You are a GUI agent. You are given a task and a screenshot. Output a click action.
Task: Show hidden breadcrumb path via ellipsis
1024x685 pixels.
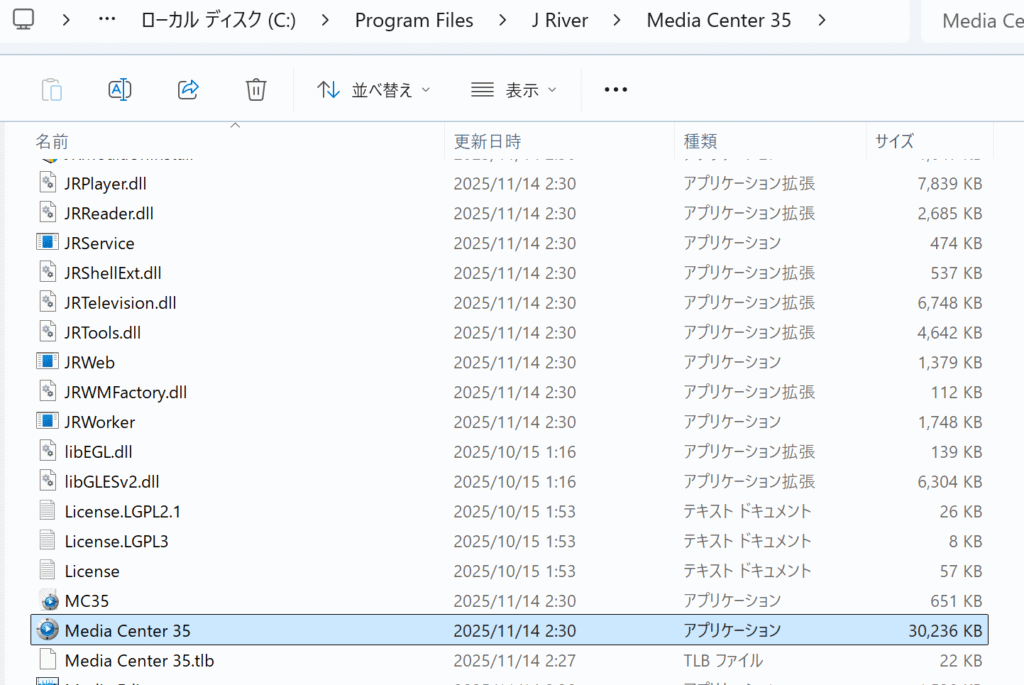(x=108, y=20)
